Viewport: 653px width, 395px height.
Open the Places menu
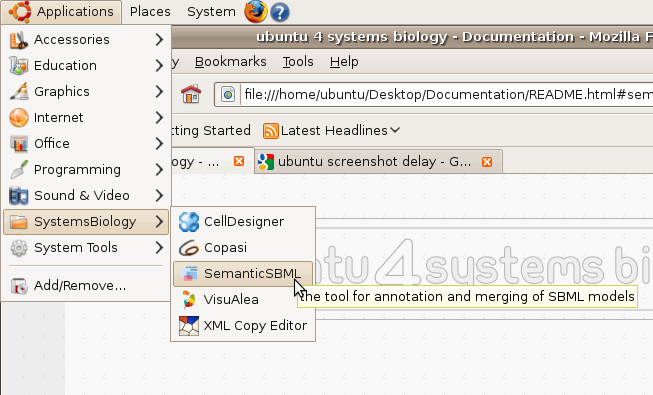pos(150,12)
